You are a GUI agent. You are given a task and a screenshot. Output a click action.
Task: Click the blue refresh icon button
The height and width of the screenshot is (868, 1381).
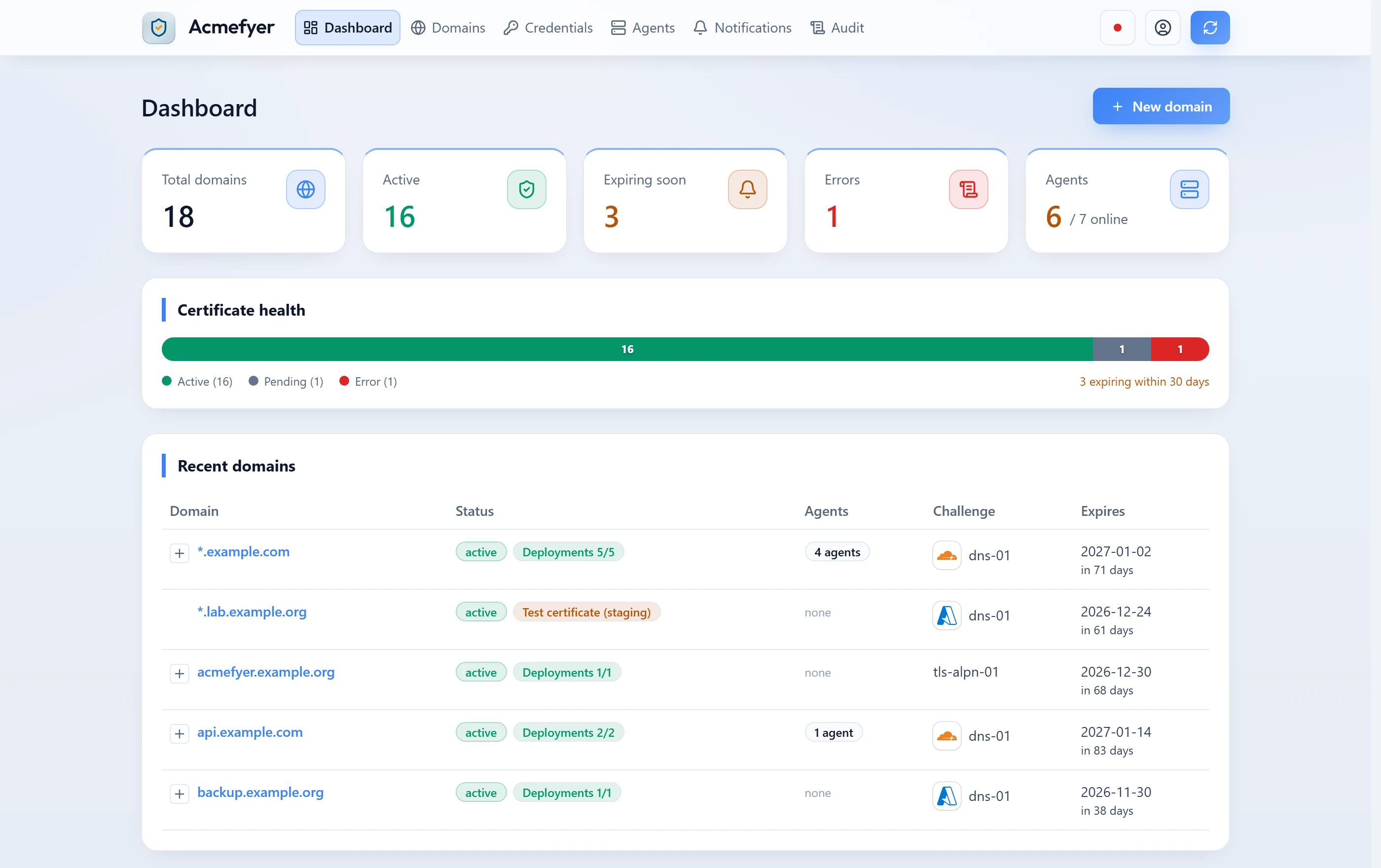pyautogui.click(x=1210, y=28)
